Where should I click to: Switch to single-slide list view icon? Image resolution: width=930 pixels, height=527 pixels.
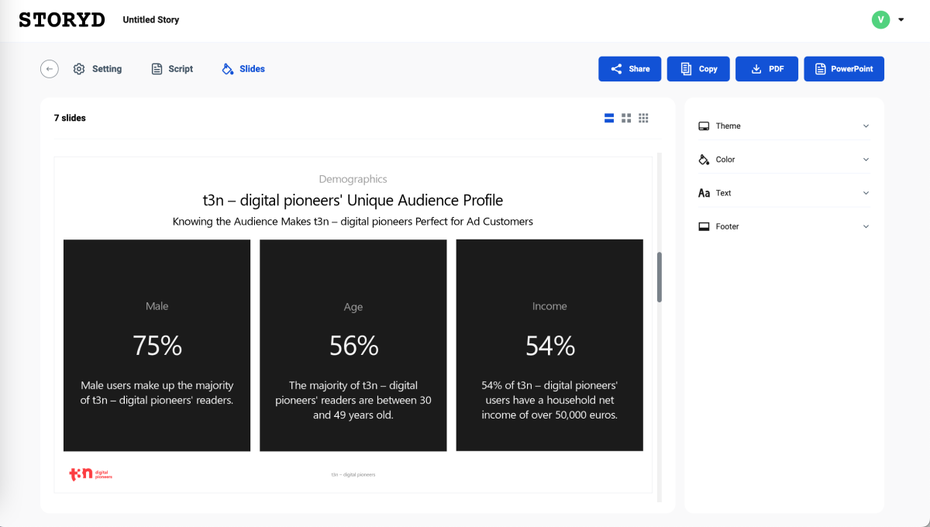(x=609, y=118)
